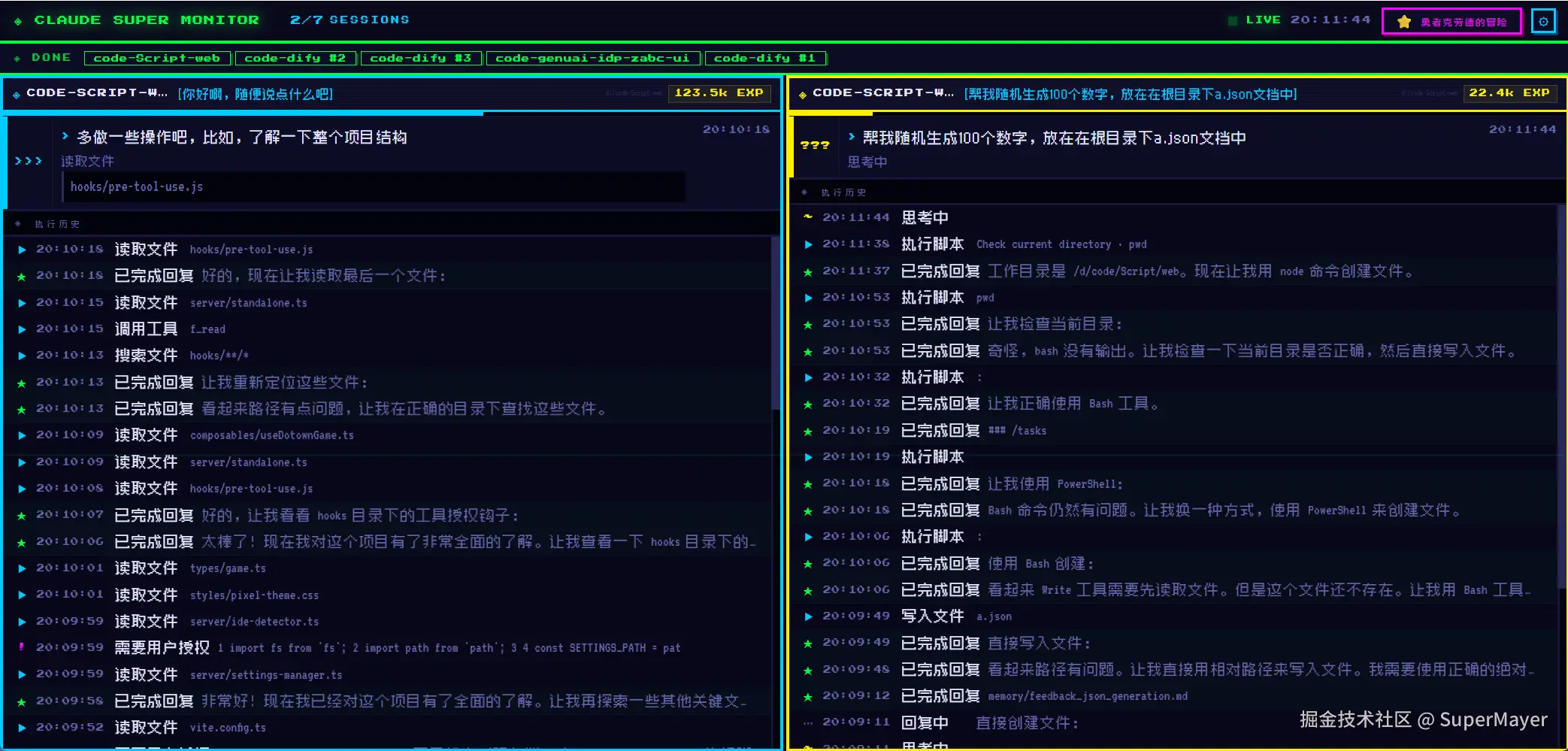Screen dimensions: 1568x751
Task: Click the star icon on the ### /tasks row
Action: 808,431
